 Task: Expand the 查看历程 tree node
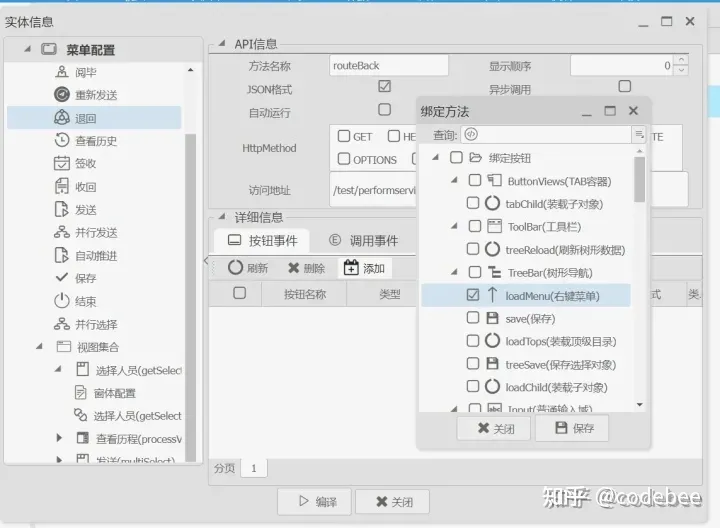[59, 438]
